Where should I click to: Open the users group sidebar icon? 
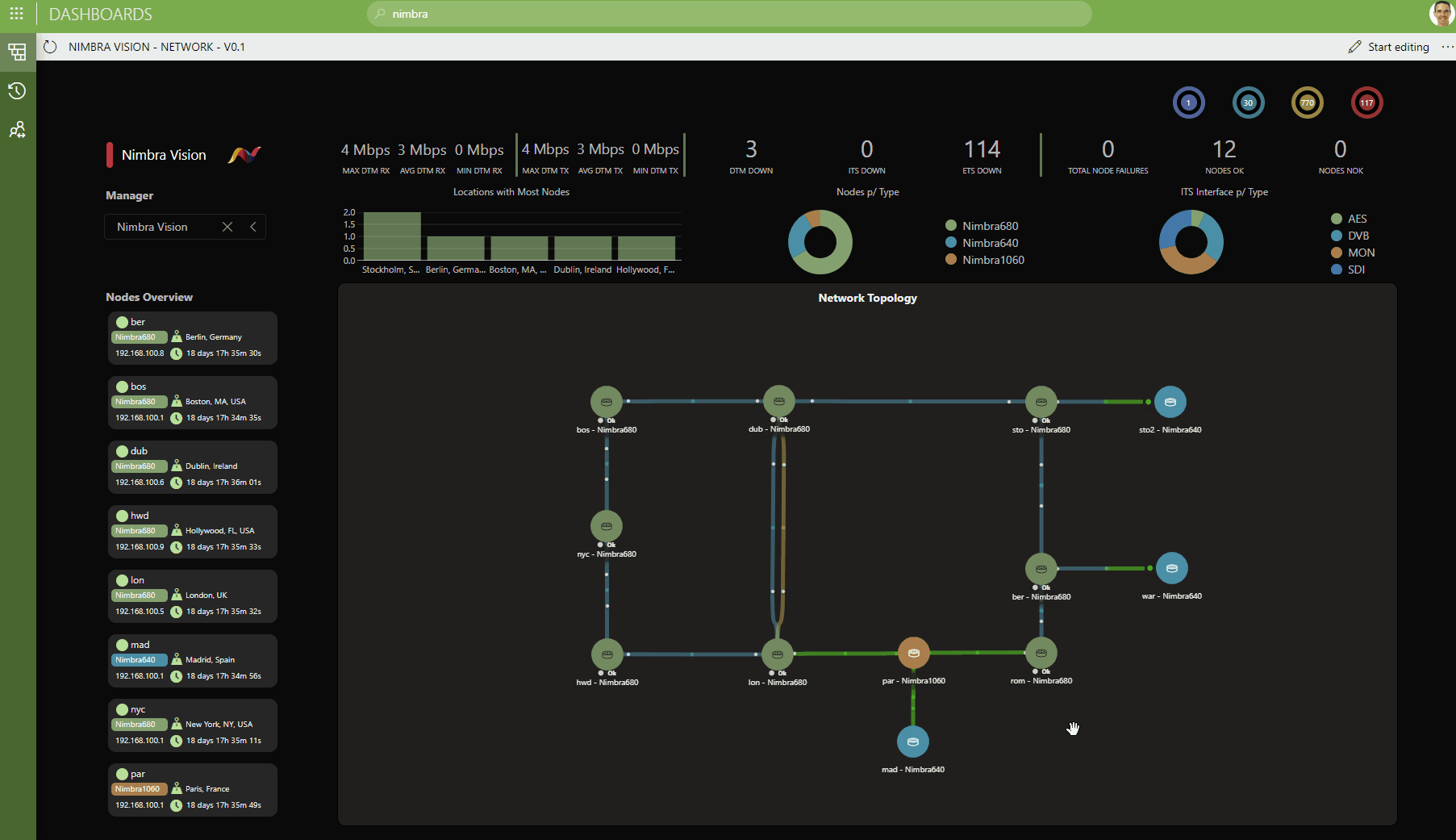pyautogui.click(x=17, y=129)
